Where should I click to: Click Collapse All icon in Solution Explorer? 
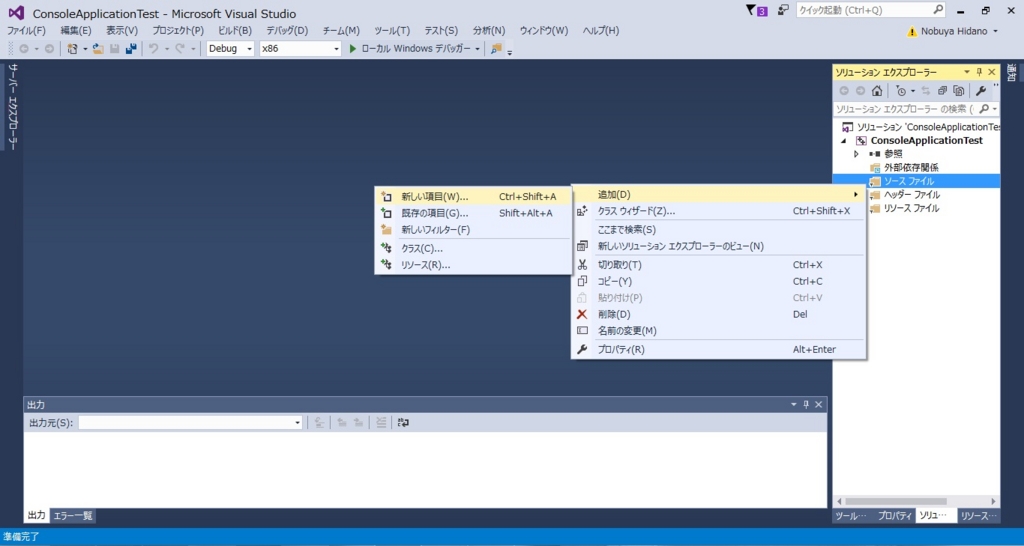coord(942,91)
